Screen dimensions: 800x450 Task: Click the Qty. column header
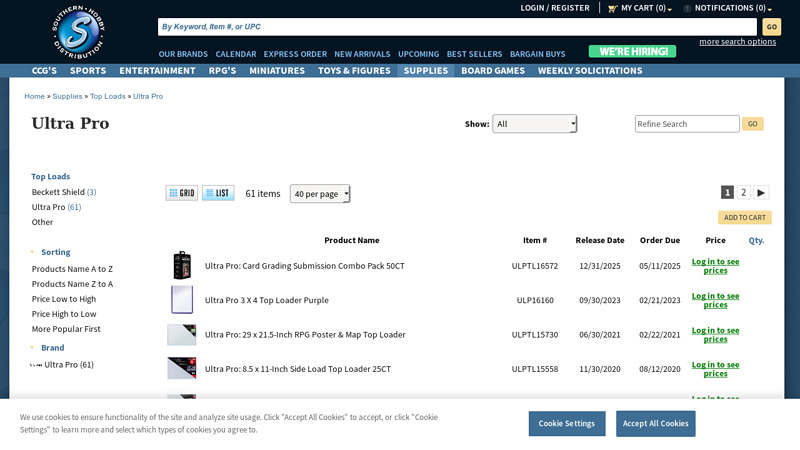coord(756,240)
